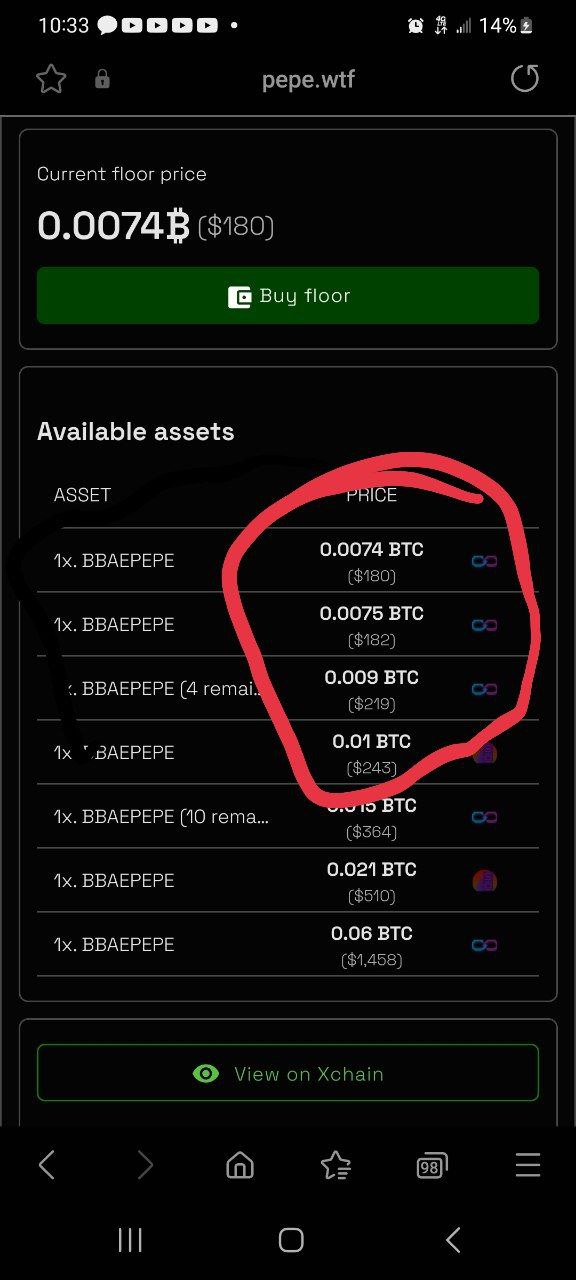Tap the bookmark star beside the address bar

point(51,79)
